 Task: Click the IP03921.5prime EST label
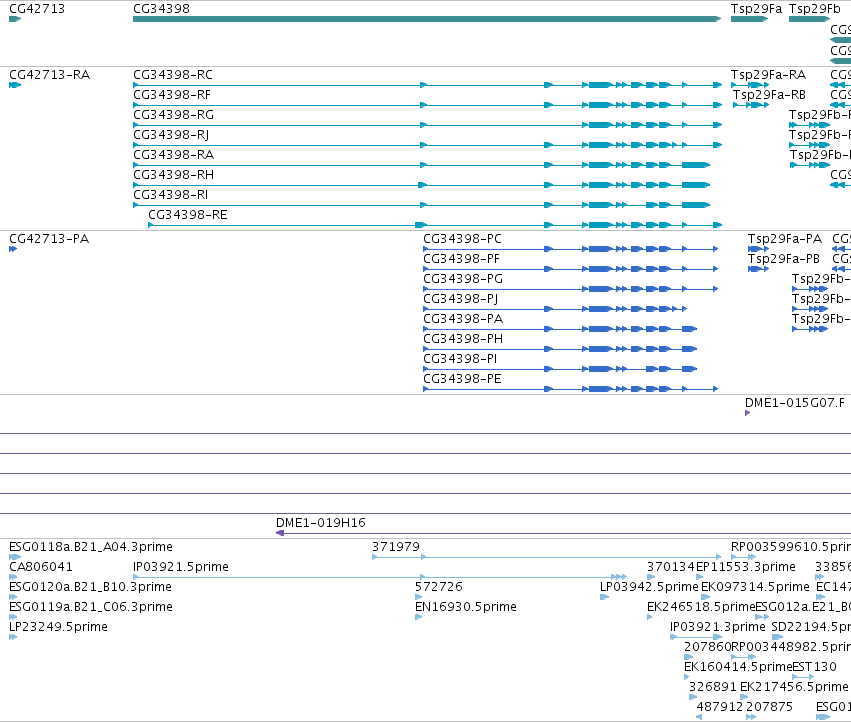click(x=181, y=567)
